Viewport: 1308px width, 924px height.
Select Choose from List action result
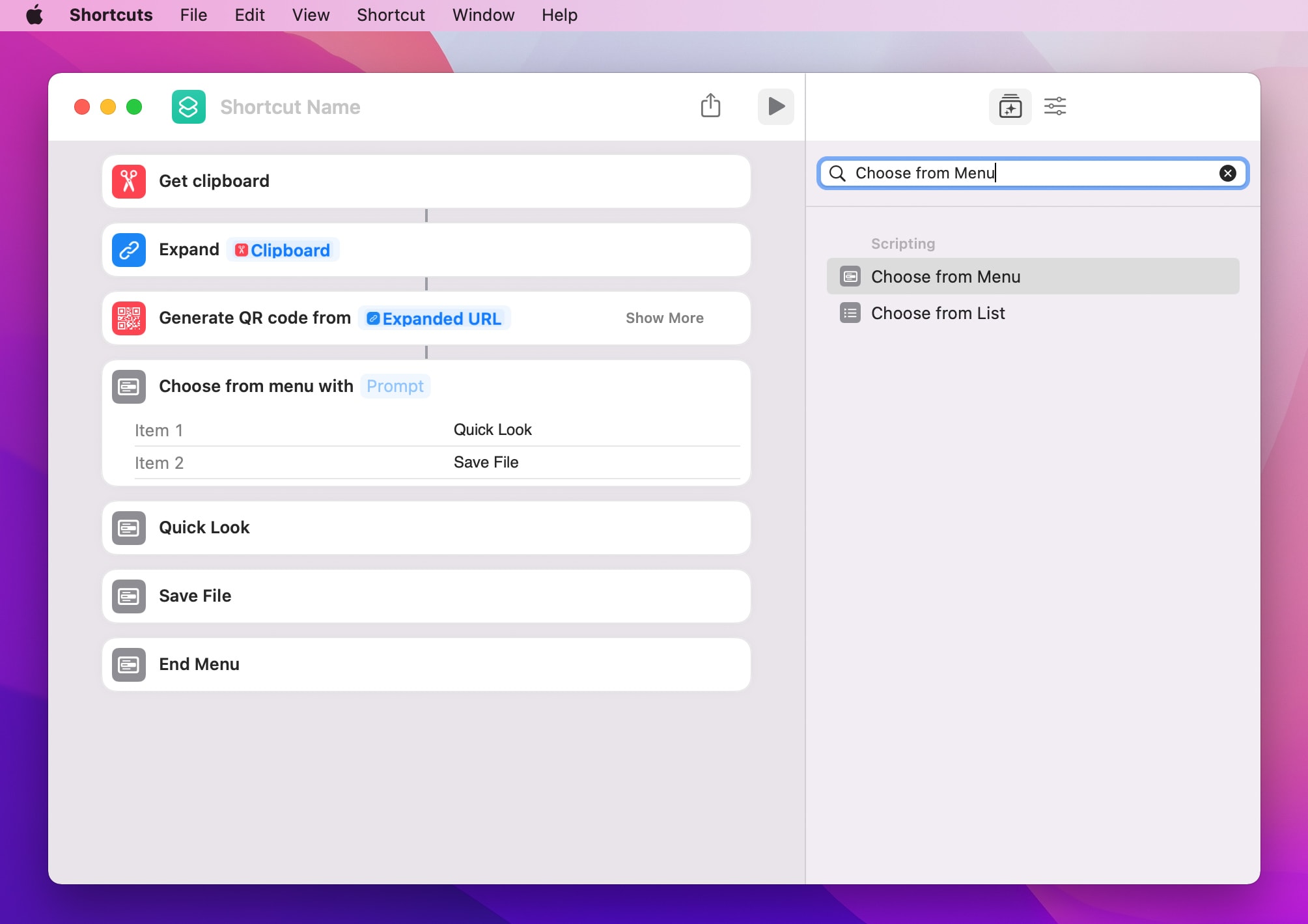(x=938, y=313)
